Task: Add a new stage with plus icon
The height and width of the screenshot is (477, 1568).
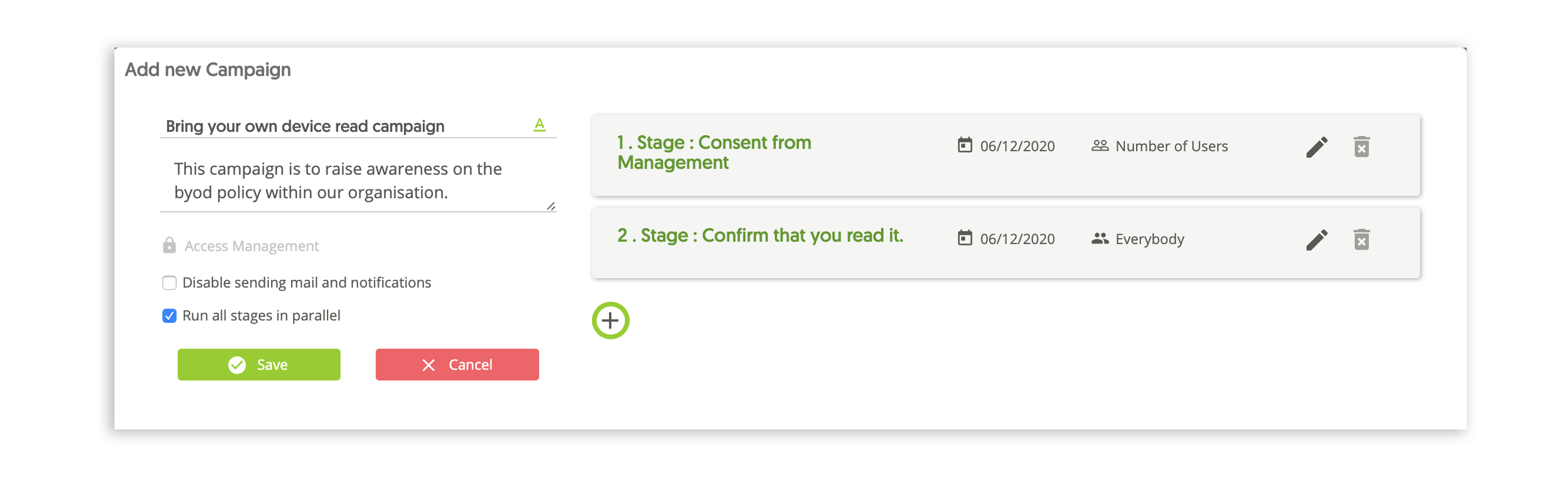Action: (x=610, y=320)
